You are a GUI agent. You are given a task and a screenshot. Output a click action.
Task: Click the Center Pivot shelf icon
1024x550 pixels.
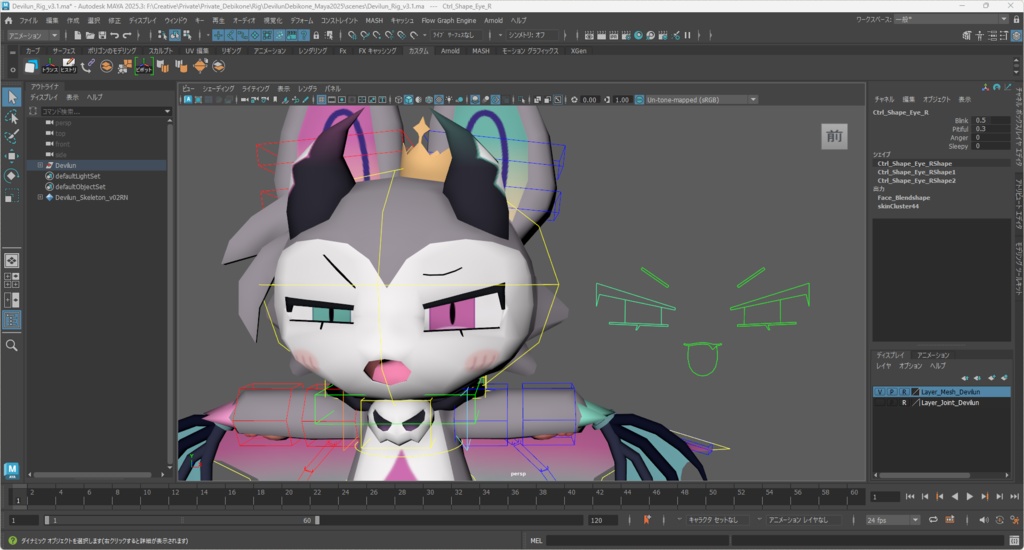[x=144, y=66]
